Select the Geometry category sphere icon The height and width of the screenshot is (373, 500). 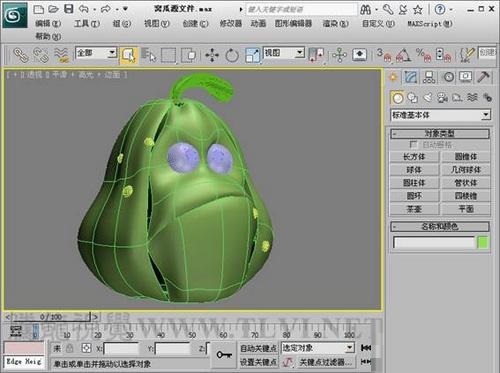tap(397, 98)
